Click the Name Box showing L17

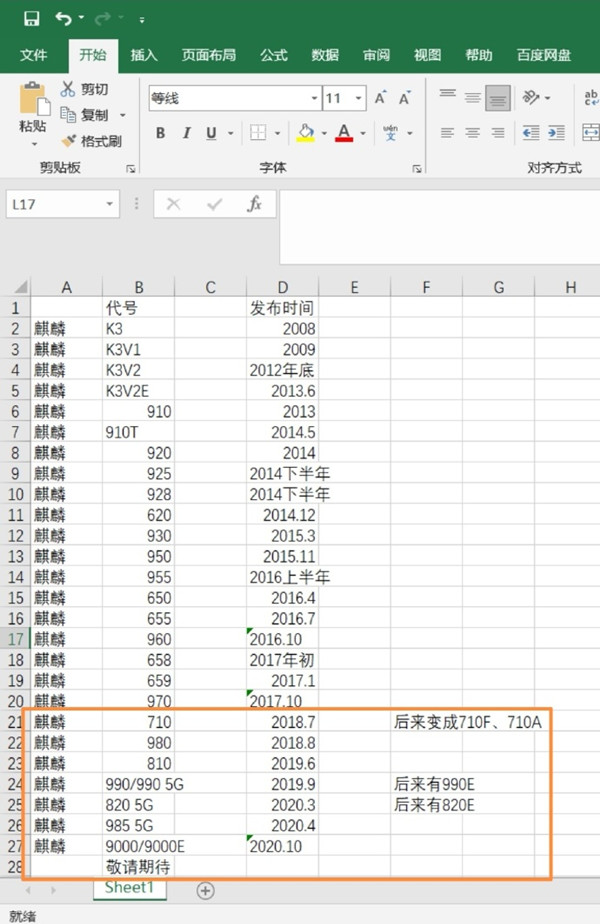55,204
